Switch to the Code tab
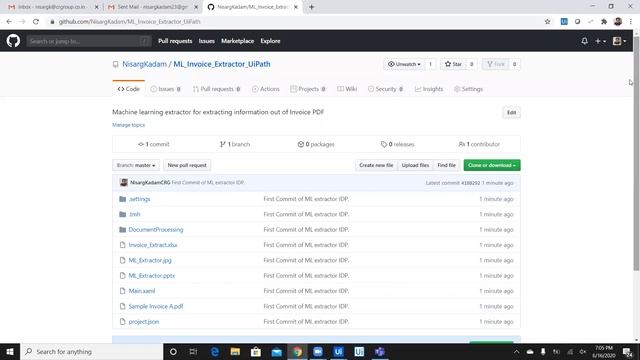640x360 pixels. 129,89
